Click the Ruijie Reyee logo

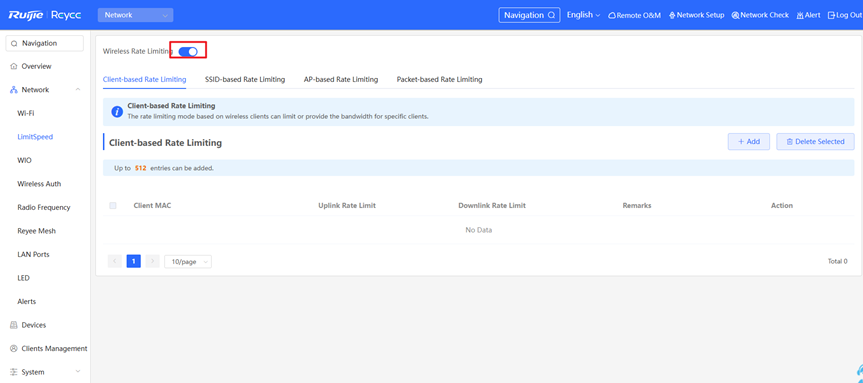tap(45, 15)
